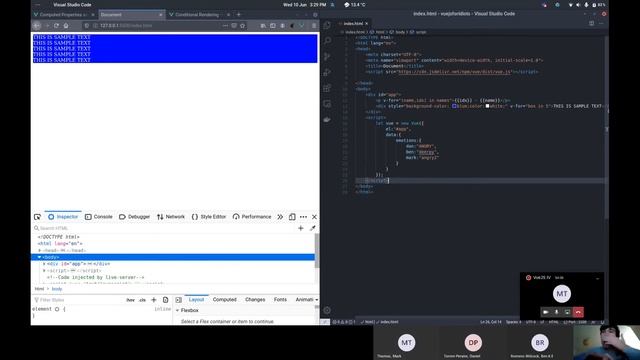This screenshot has width=640, height=360.
Task: Select the Layout sidebar tab
Action: coord(196,300)
